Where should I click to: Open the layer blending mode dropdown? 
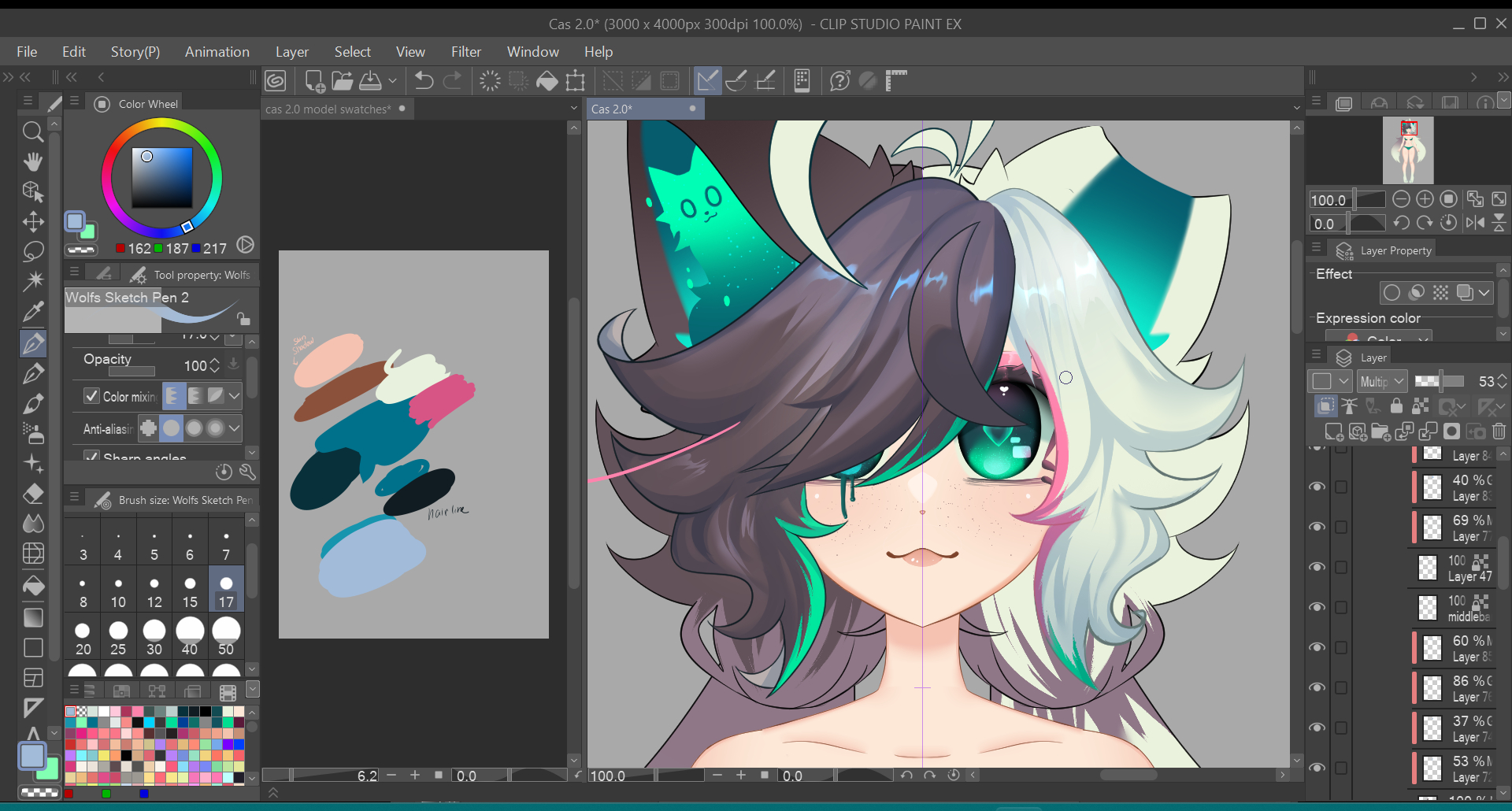point(1382,382)
